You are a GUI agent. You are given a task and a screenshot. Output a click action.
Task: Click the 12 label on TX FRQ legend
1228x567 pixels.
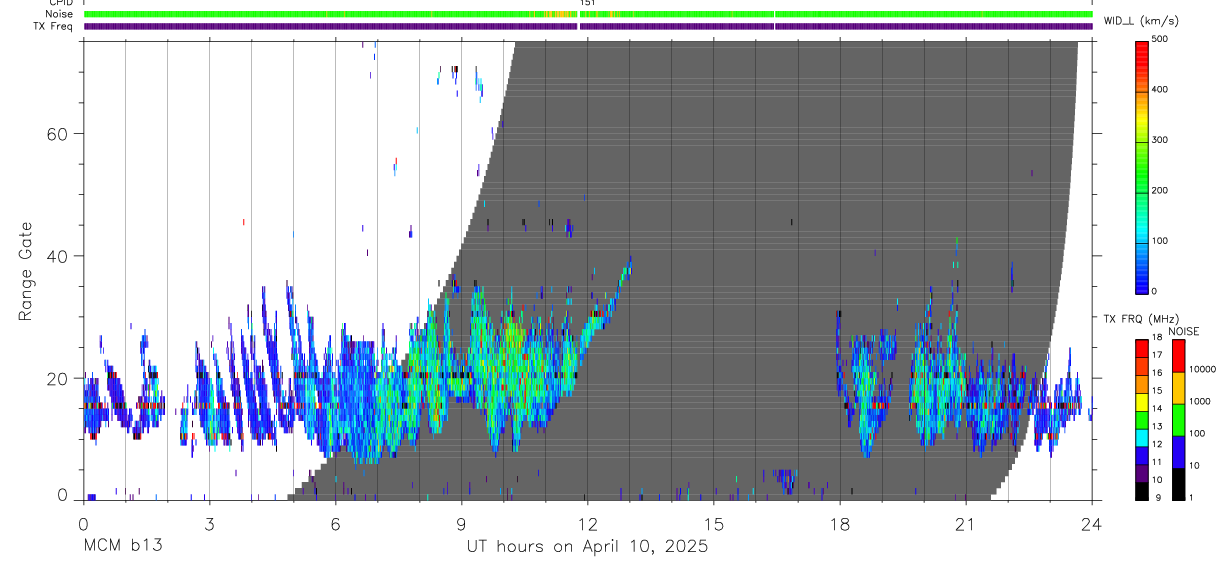pos(1156,444)
